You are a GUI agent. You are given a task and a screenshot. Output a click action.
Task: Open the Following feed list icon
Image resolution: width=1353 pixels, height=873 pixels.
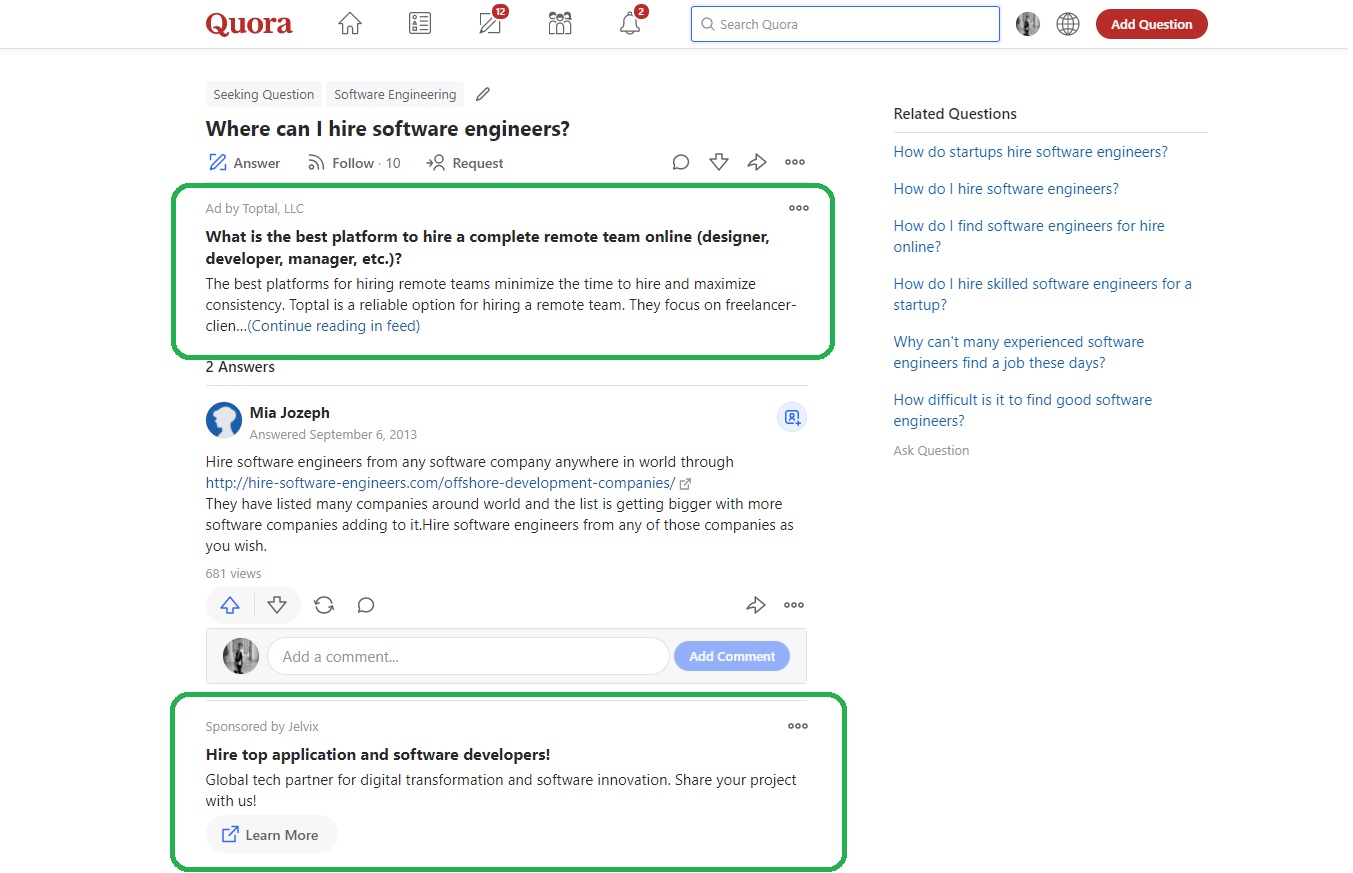click(420, 24)
